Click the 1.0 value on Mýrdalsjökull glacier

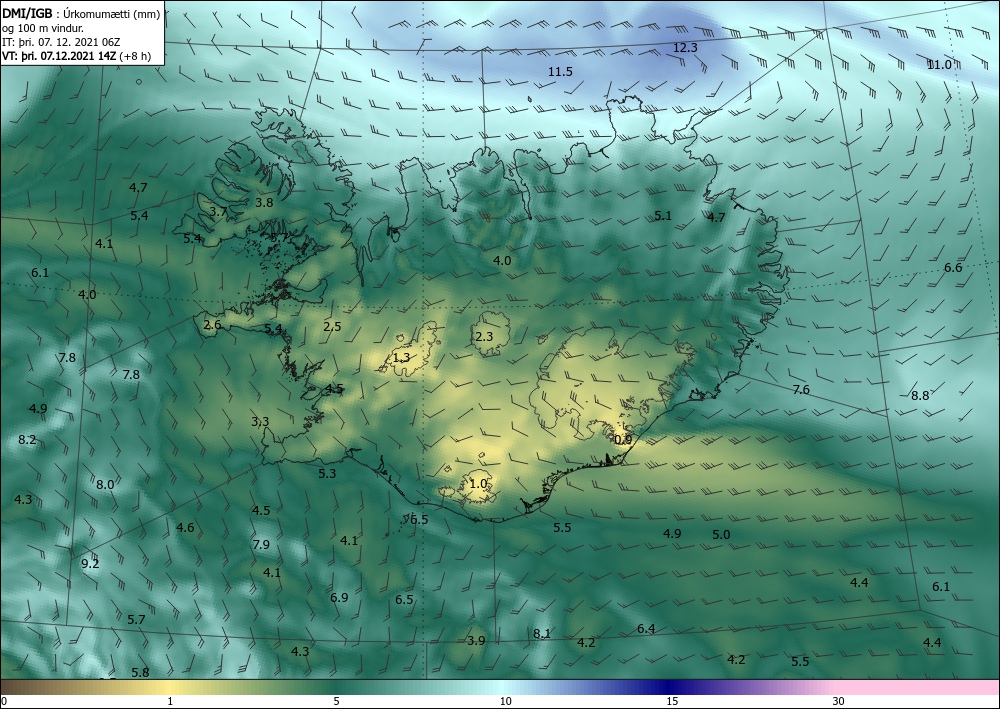pyautogui.click(x=478, y=484)
